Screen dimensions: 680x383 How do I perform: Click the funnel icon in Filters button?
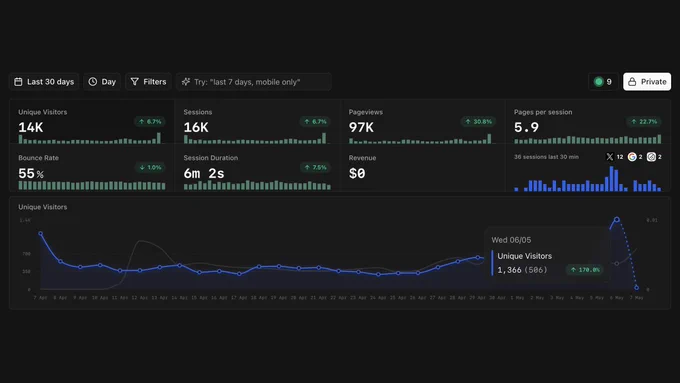(x=135, y=82)
